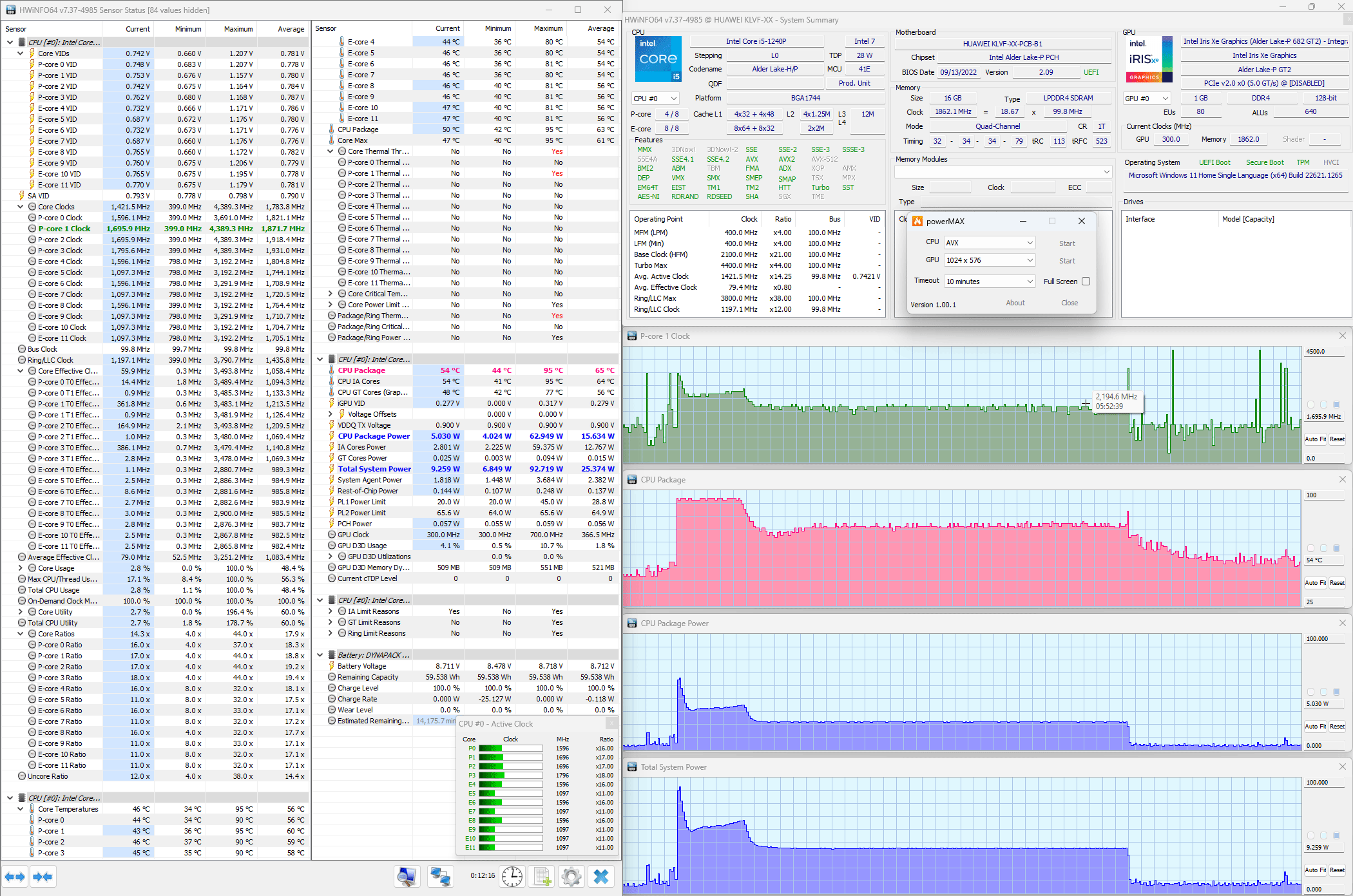Open the Memory Modules dropdown
This screenshot has height=896, width=1353.
pyautogui.click(x=1003, y=172)
